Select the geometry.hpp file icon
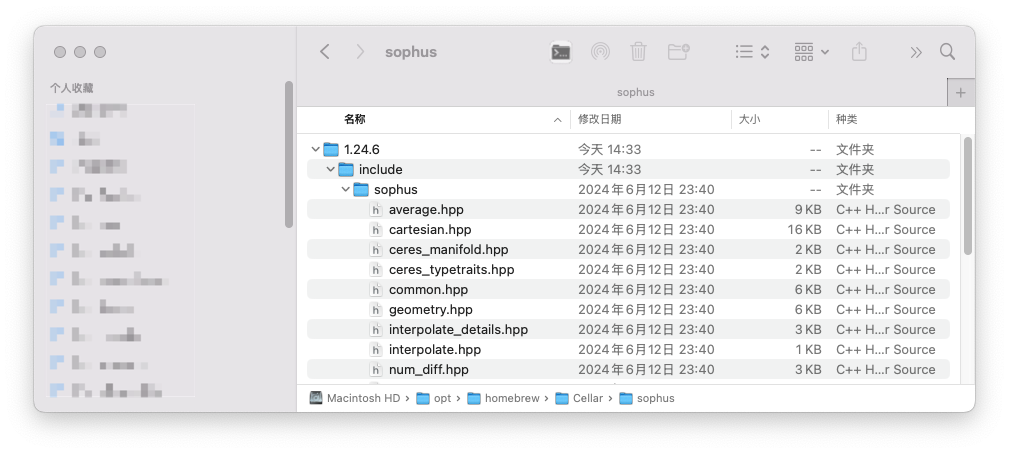 pos(376,309)
